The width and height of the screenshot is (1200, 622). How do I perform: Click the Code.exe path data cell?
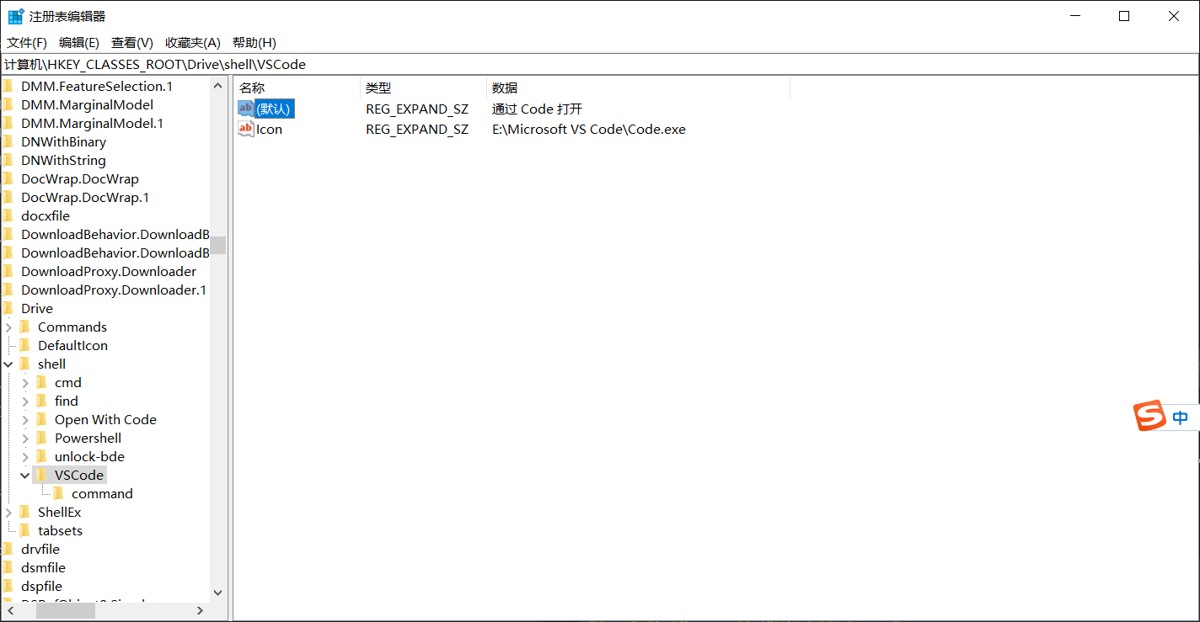coord(589,129)
